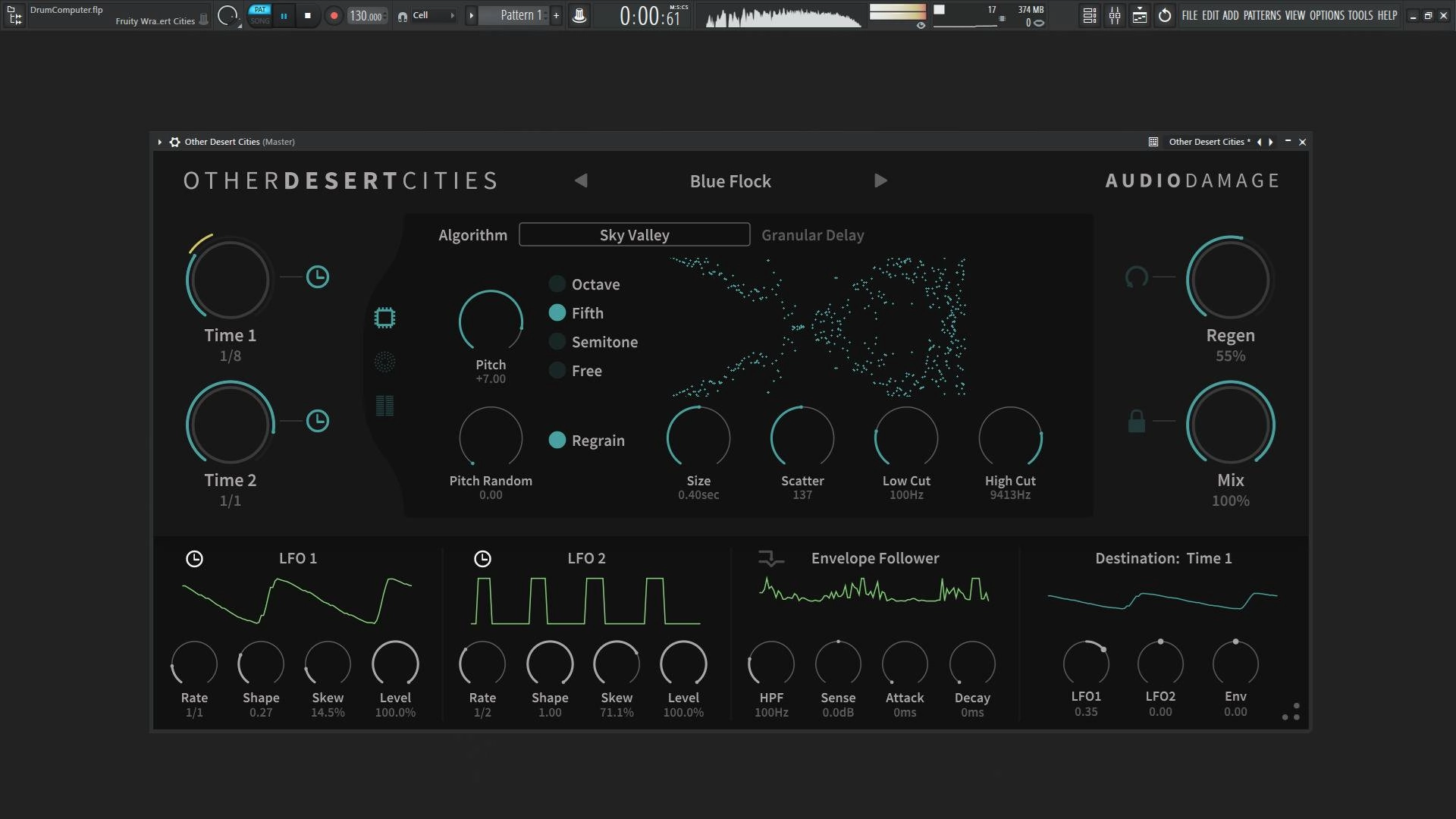The image size is (1456, 819).
Task: Open the VIEW menu
Action: tap(1295, 15)
